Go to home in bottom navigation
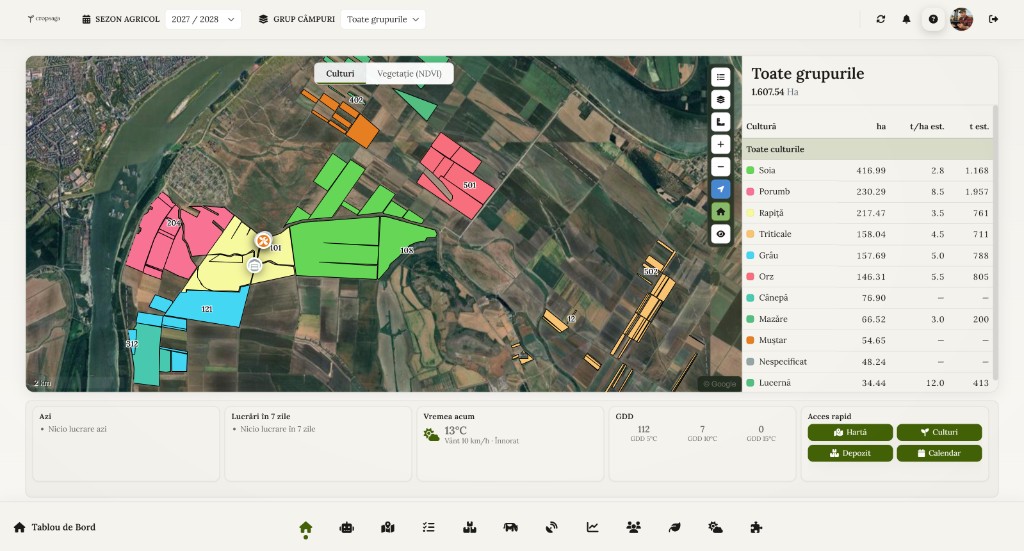Screen dimensions: 1024x551 tap(306, 527)
